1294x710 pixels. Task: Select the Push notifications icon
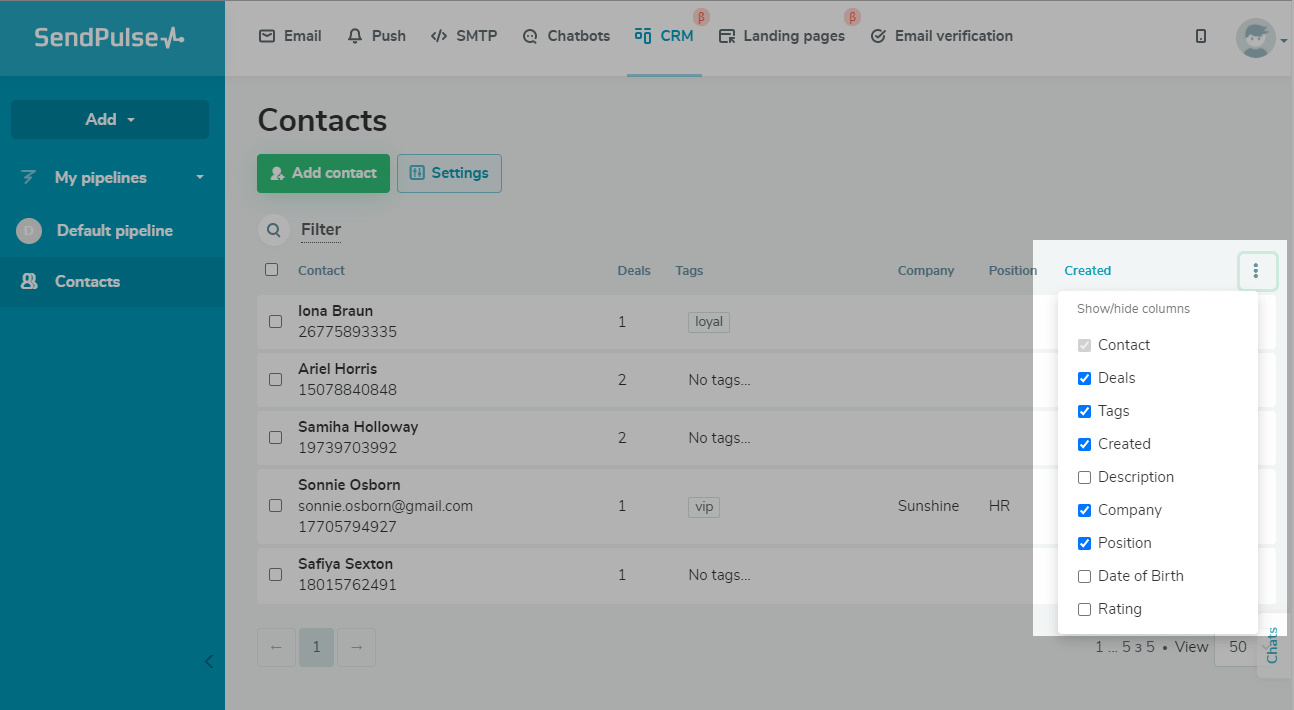pos(354,35)
